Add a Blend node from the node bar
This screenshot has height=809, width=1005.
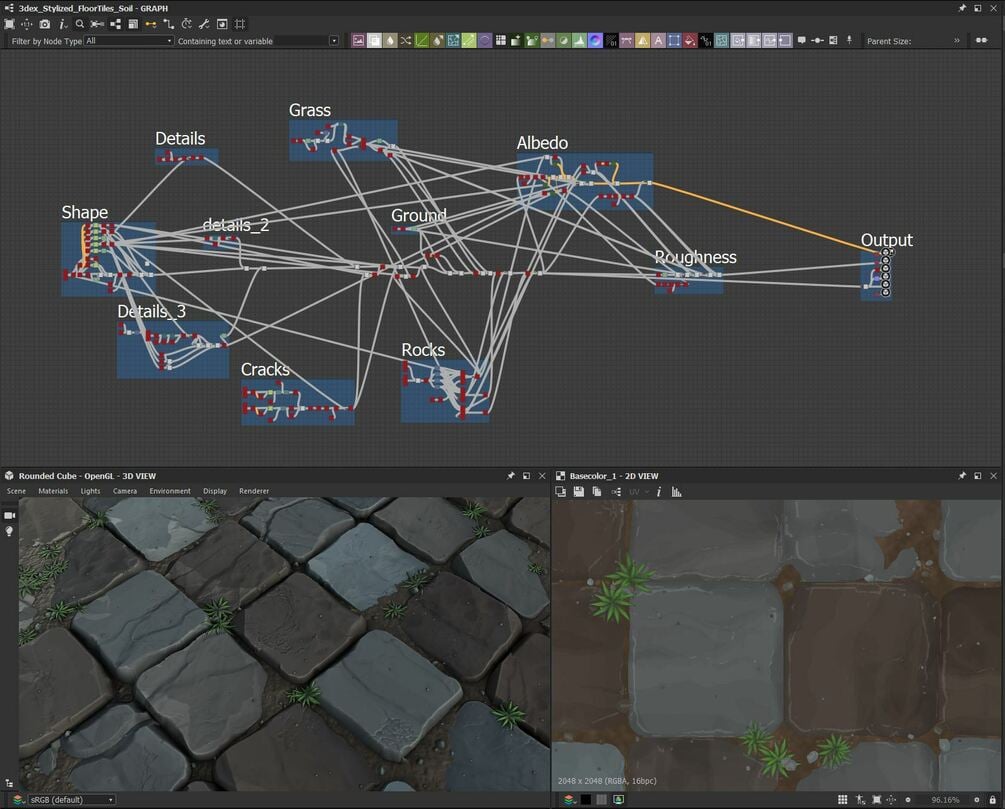(x=374, y=41)
